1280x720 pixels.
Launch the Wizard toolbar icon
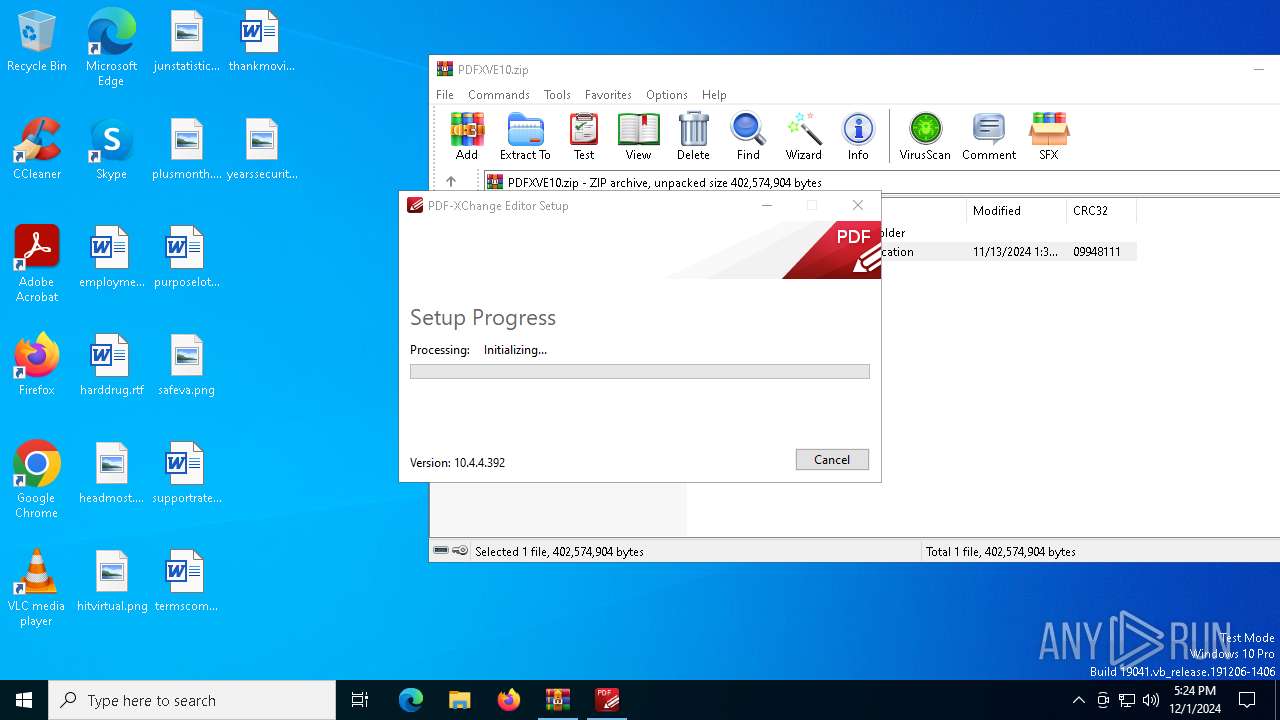803,136
